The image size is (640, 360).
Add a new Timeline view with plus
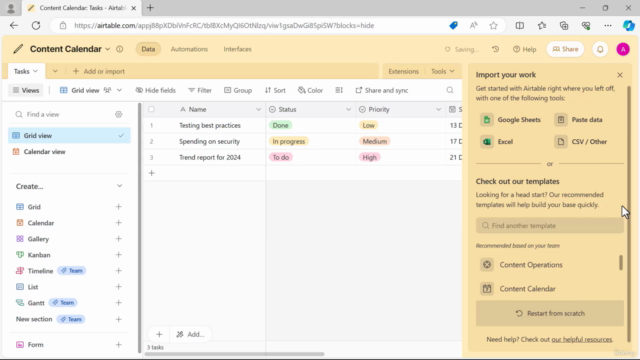tap(118, 271)
